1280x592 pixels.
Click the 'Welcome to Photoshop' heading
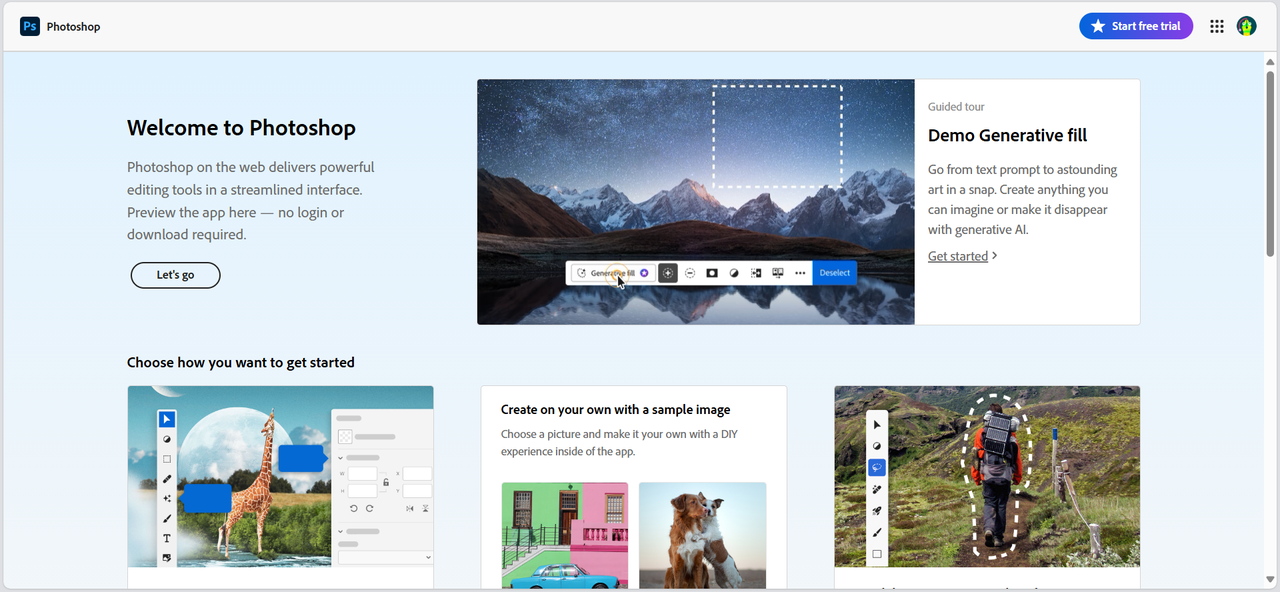point(241,128)
